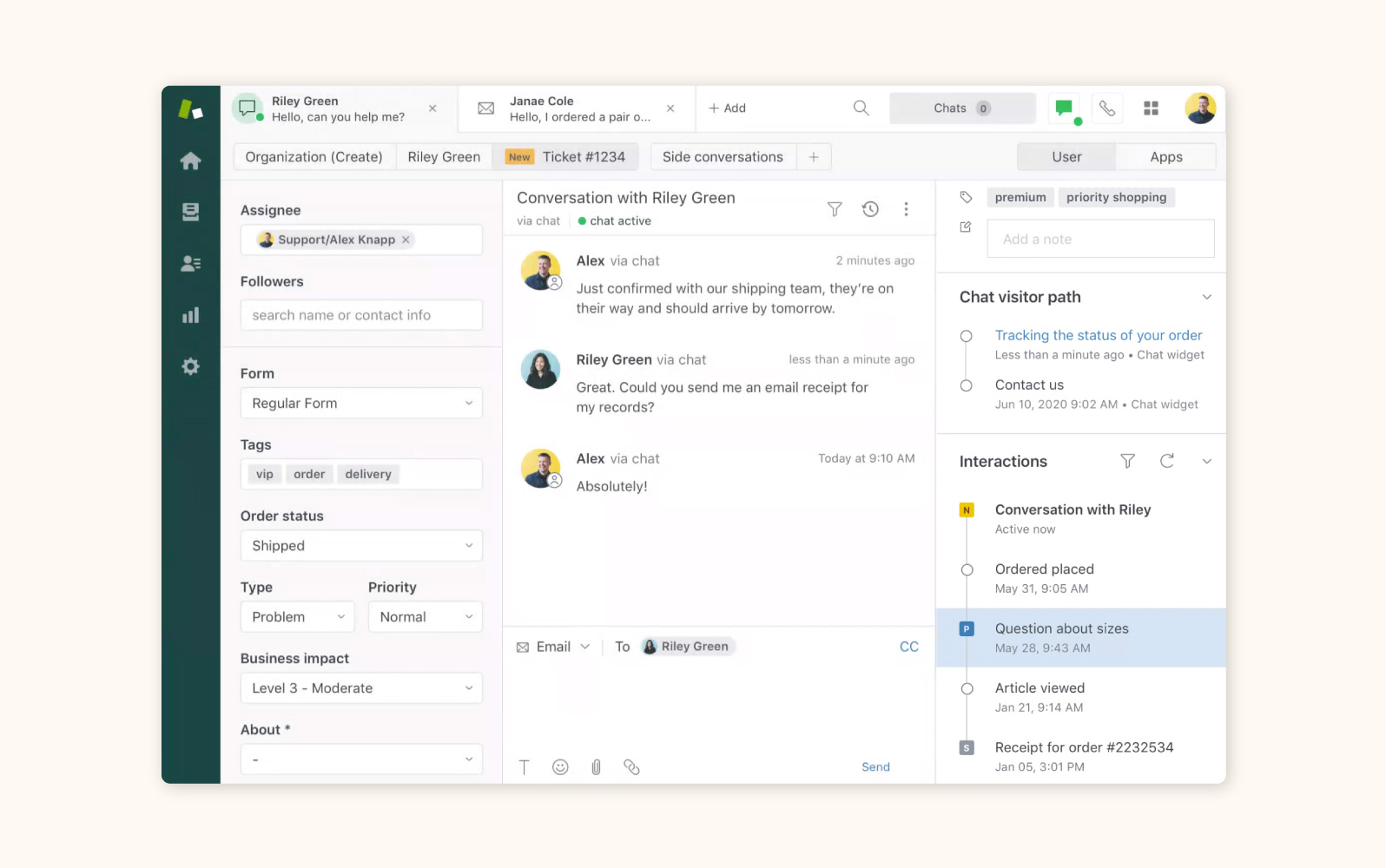Open the products grid icon
1386x868 pixels.
[x=1151, y=108]
